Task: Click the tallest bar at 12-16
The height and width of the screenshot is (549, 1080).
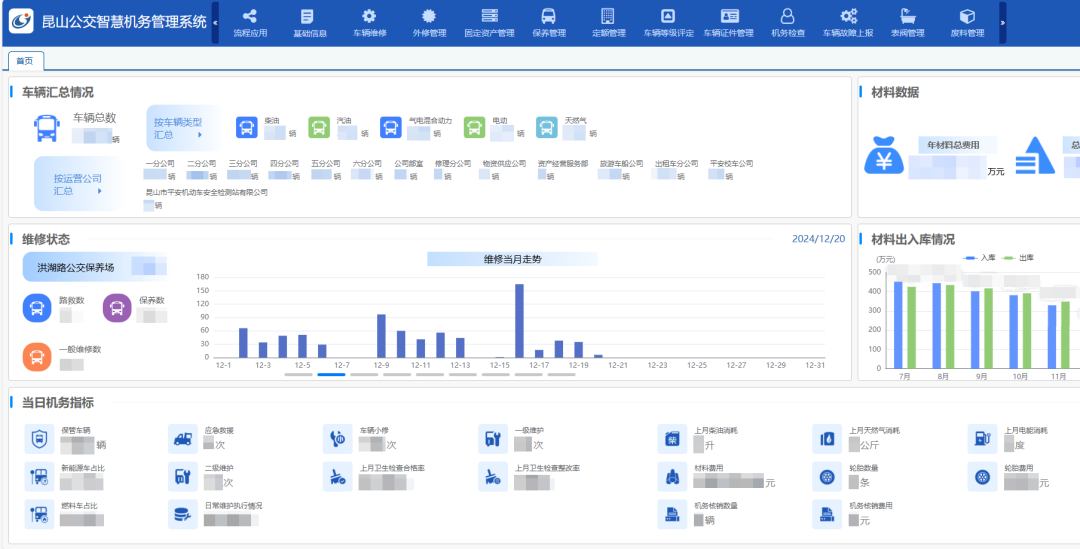Action: 519,320
